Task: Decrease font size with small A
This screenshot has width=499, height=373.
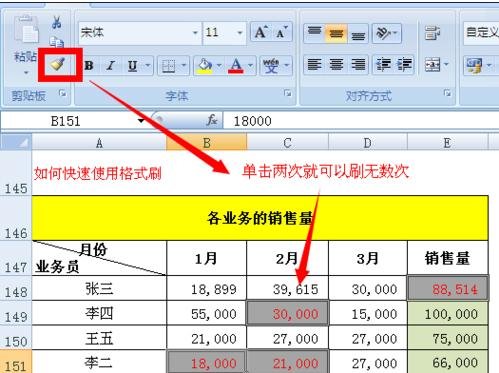Action: click(x=282, y=32)
